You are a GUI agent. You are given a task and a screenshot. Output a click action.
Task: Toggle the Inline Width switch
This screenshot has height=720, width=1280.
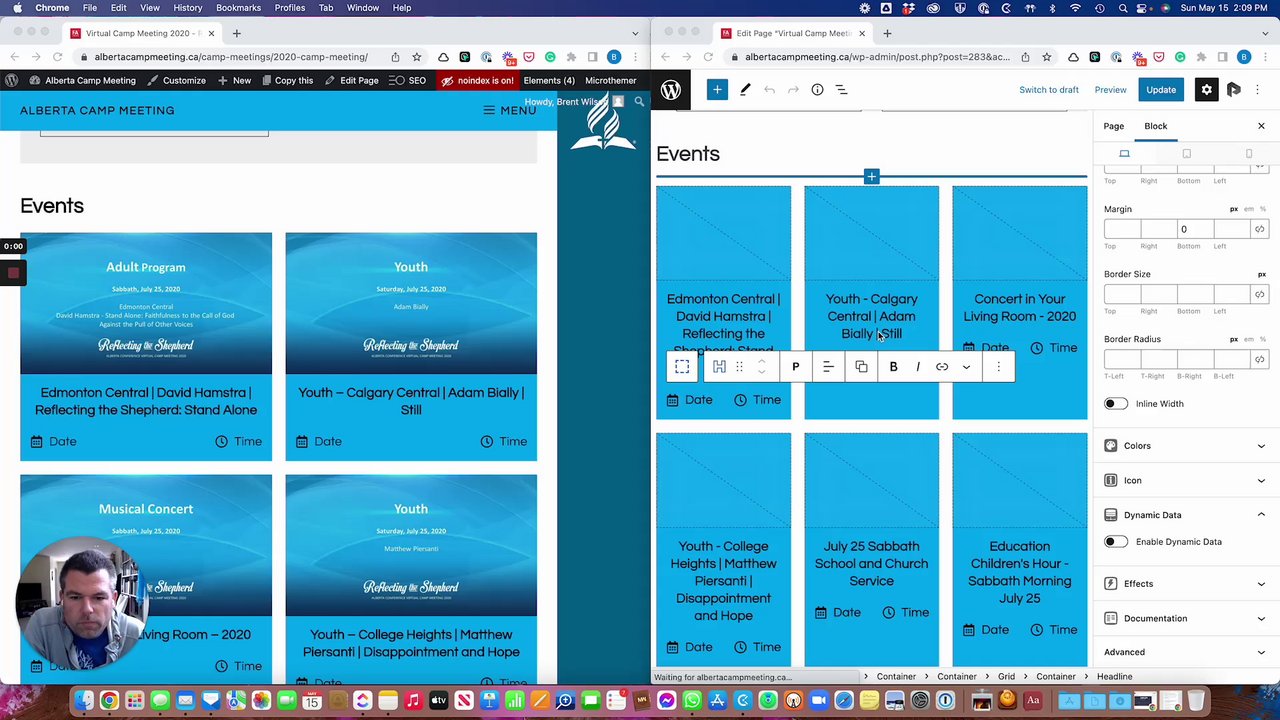(x=1116, y=404)
